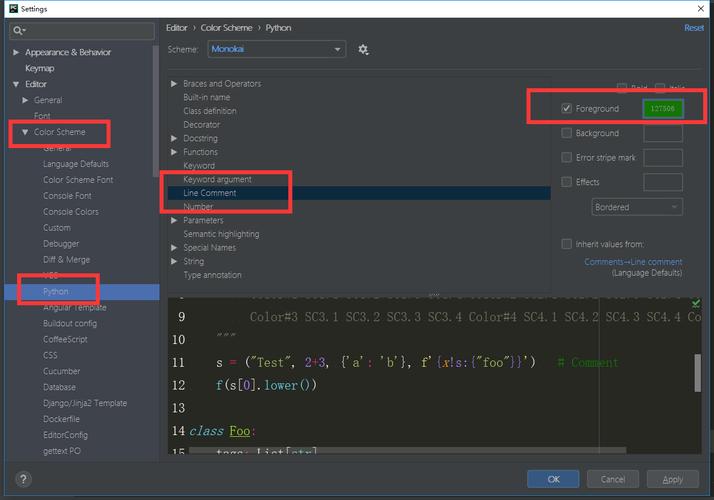Select Keyword argument in attributes list
The image size is (714, 500).
217,179
